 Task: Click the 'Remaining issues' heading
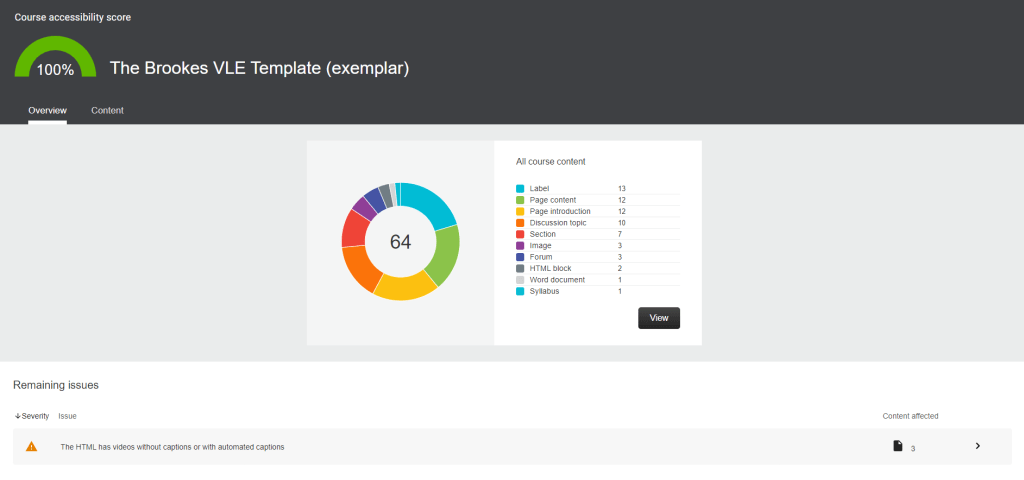[x=56, y=385]
